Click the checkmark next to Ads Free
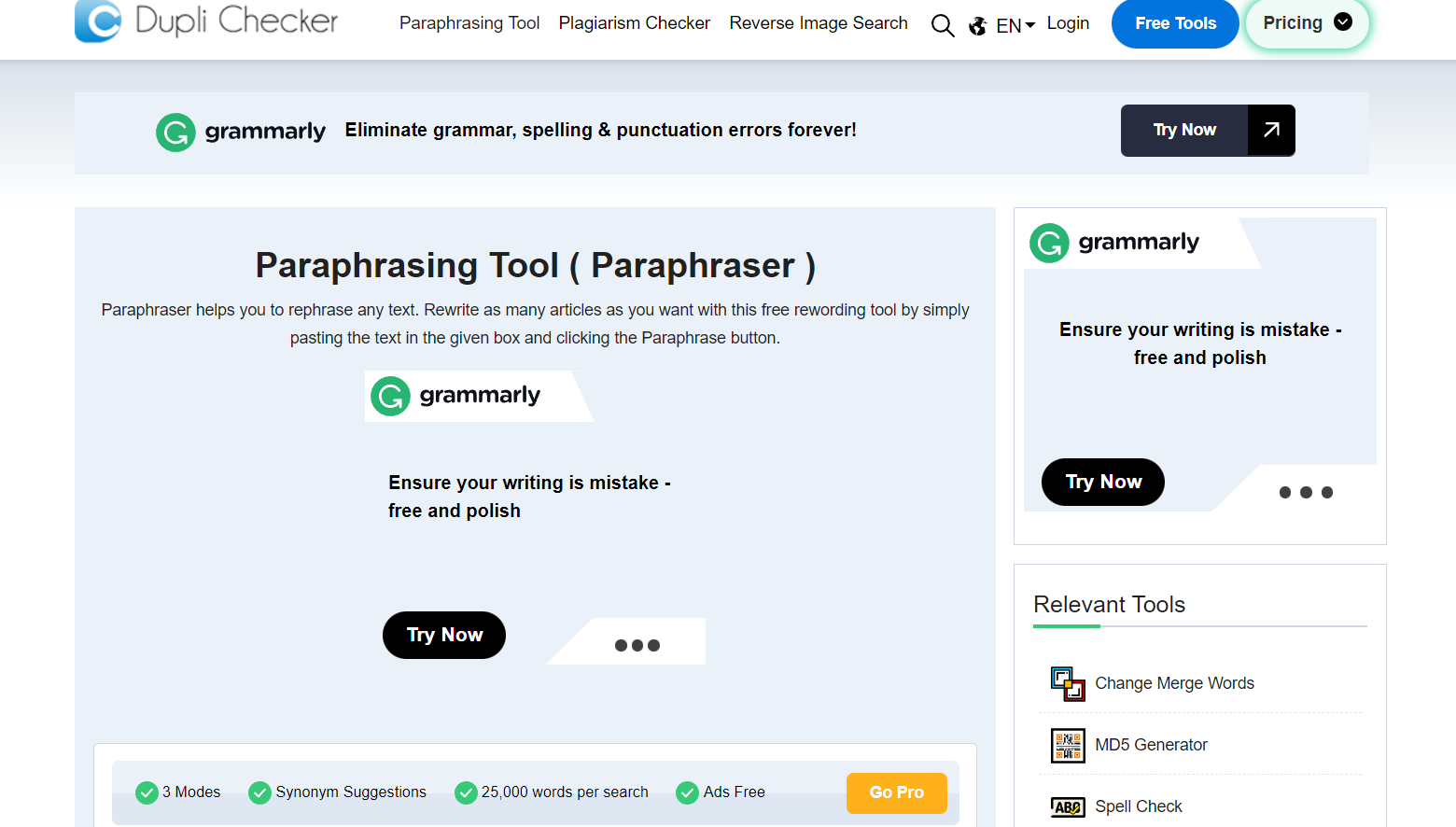This screenshot has height=827, width=1456. tap(687, 792)
